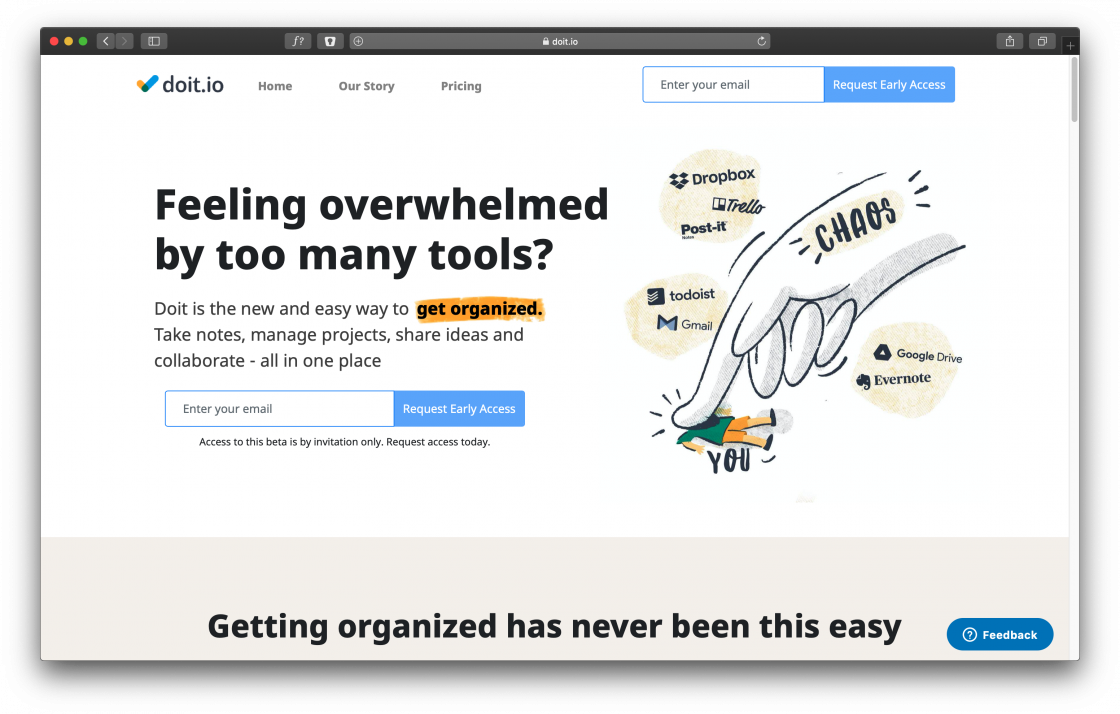Focus the header email input field
The image size is (1120, 714).
[733, 85]
